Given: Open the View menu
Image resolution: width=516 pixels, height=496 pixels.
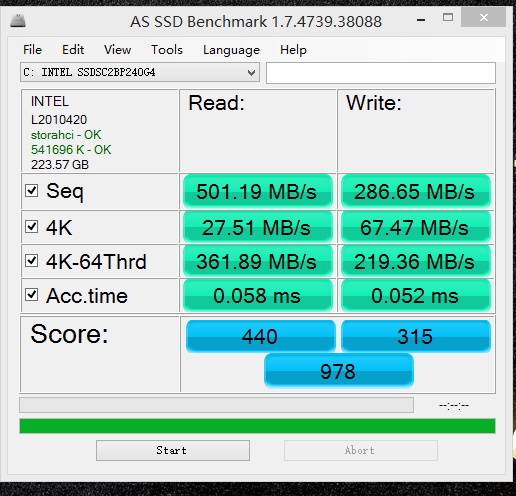Looking at the screenshot, I should (117, 50).
